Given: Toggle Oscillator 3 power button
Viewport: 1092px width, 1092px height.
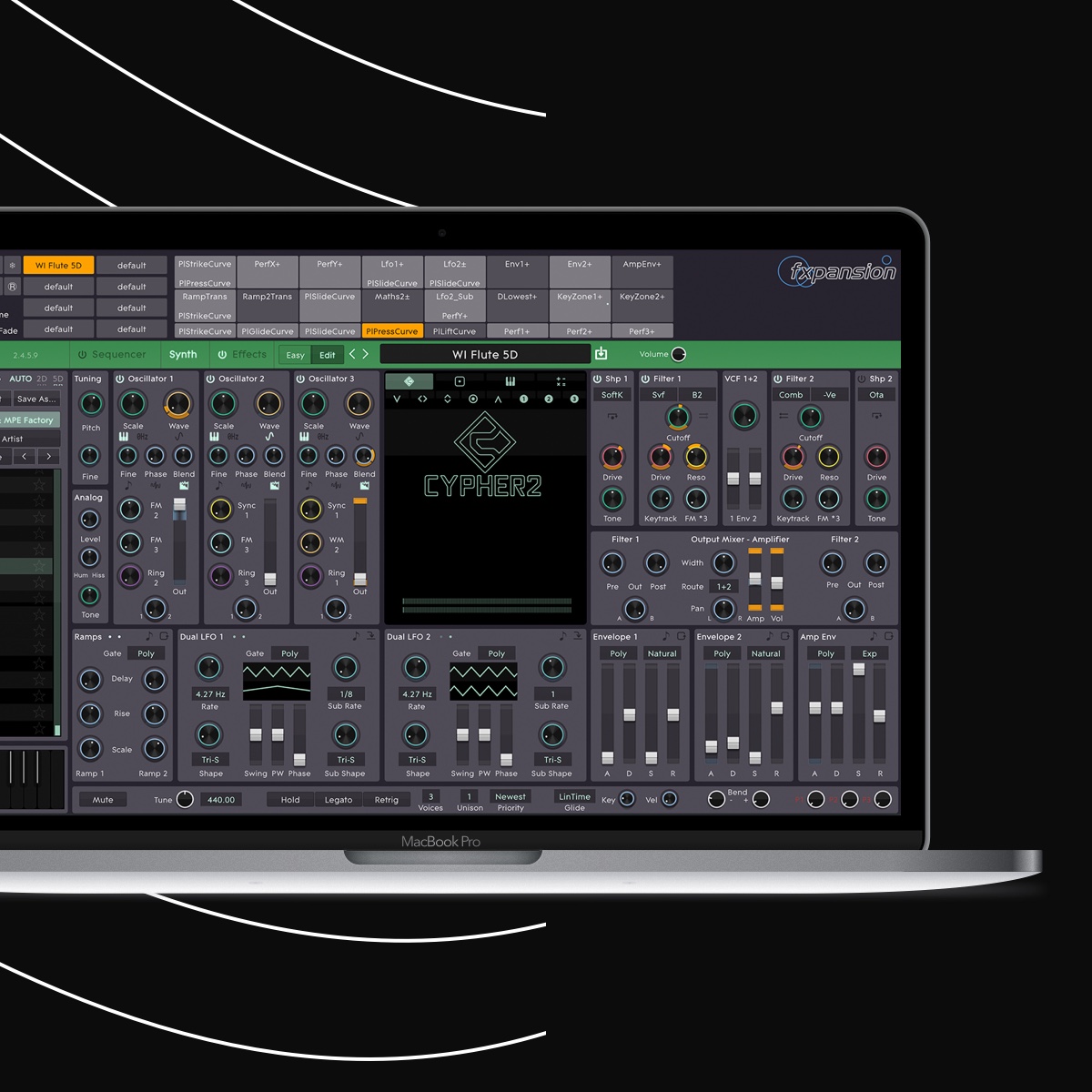Looking at the screenshot, I should (301, 379).
